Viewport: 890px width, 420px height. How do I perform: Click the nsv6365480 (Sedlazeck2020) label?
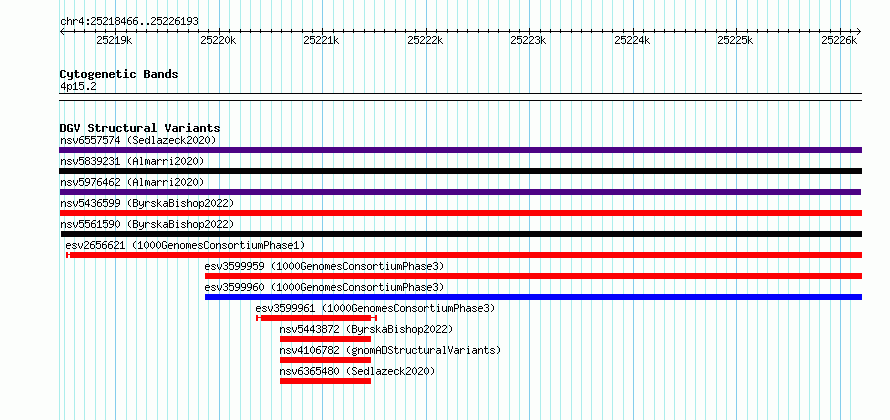click(x=357, y=371)
